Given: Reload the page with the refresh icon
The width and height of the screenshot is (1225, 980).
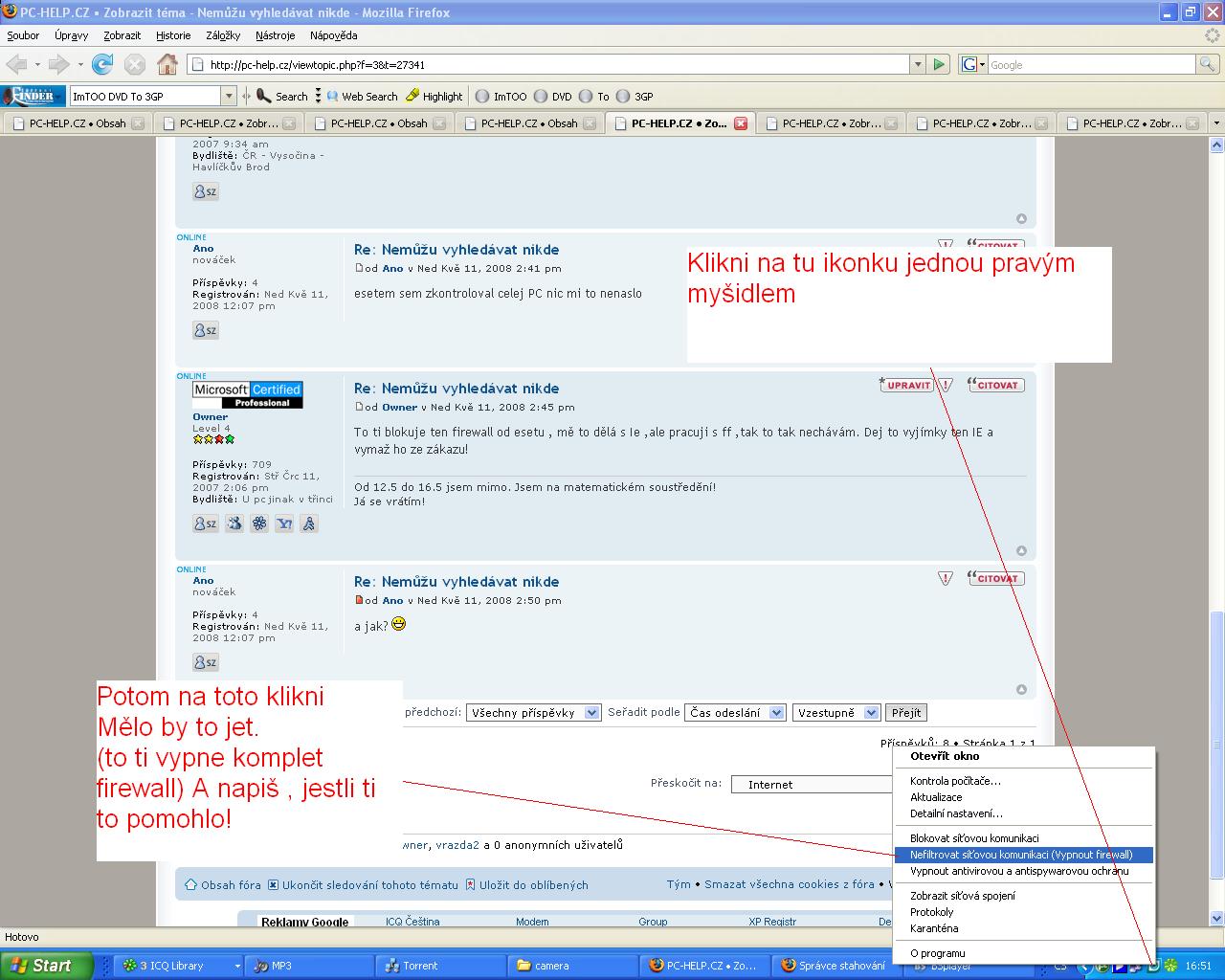Looking at the screenshot, I should [x=102, y=65].
